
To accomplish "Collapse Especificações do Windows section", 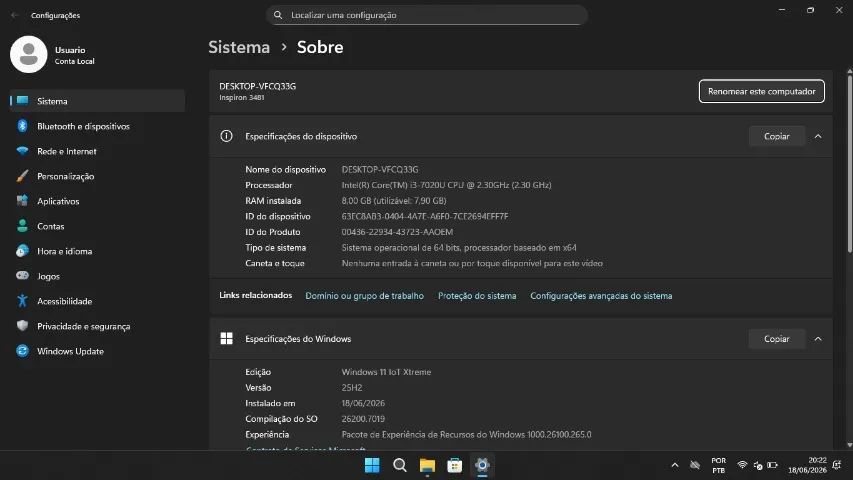I will (818, 339).
